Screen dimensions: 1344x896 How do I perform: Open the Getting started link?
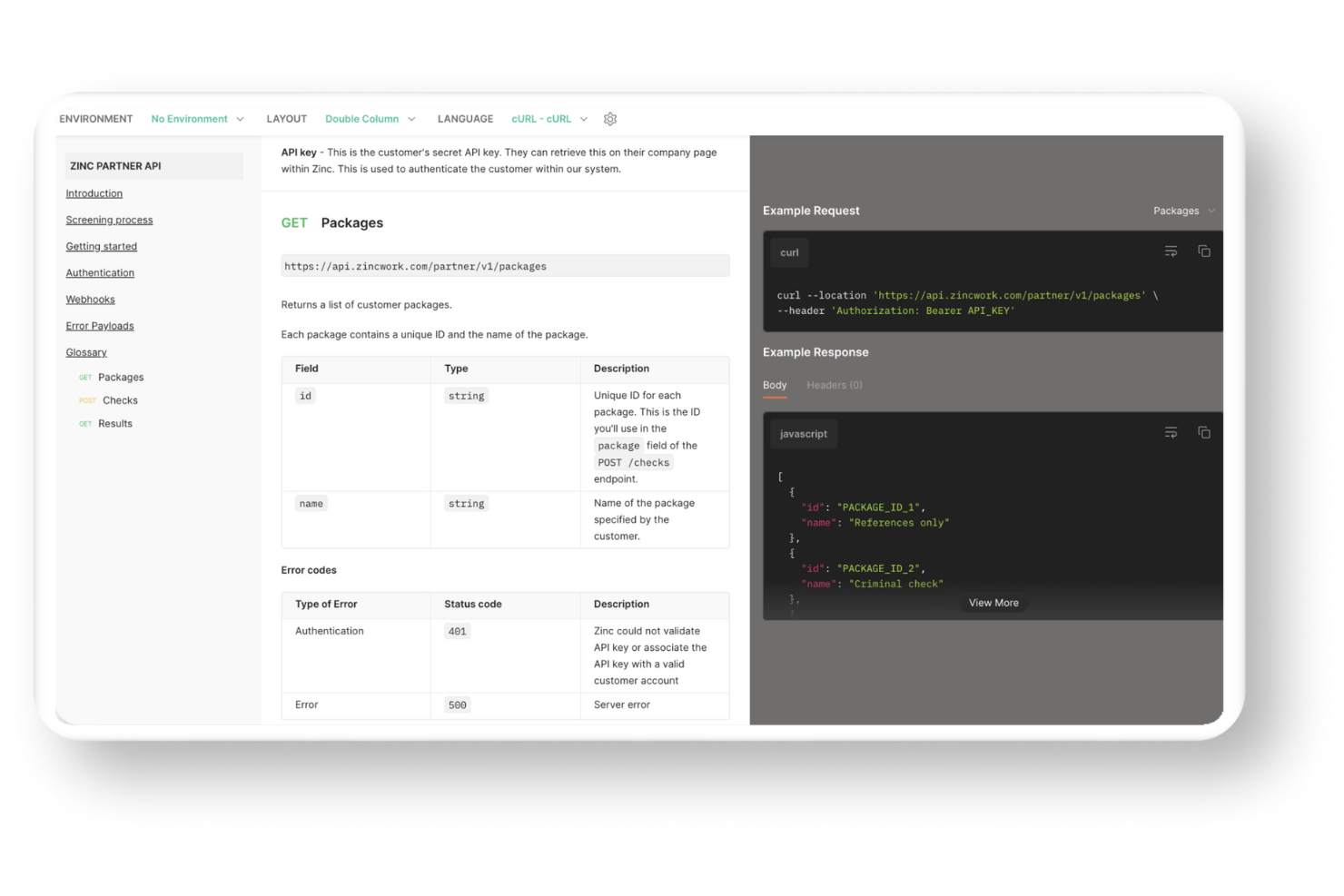101,246
